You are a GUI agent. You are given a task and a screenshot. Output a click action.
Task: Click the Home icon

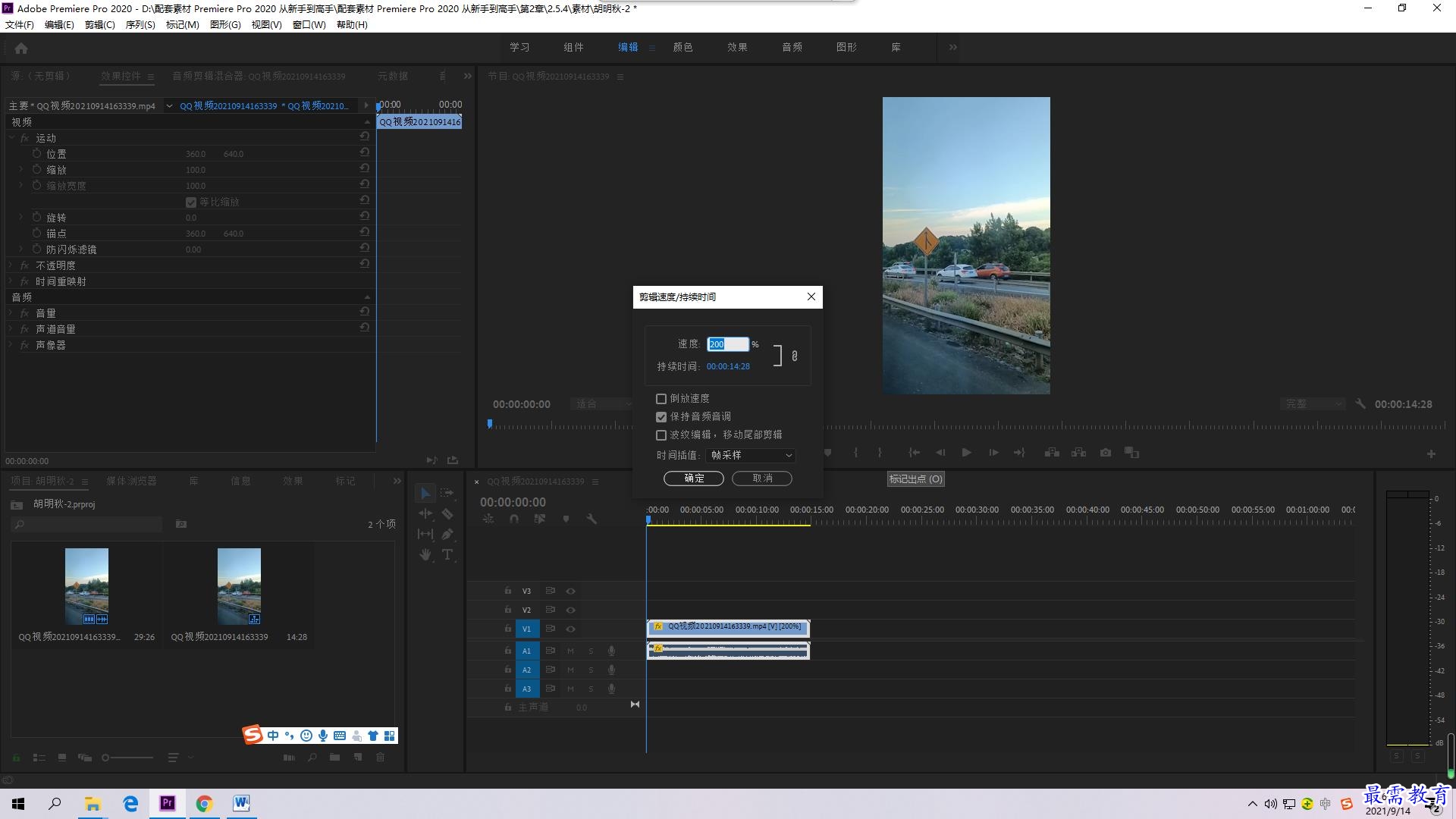click(21, 48)
